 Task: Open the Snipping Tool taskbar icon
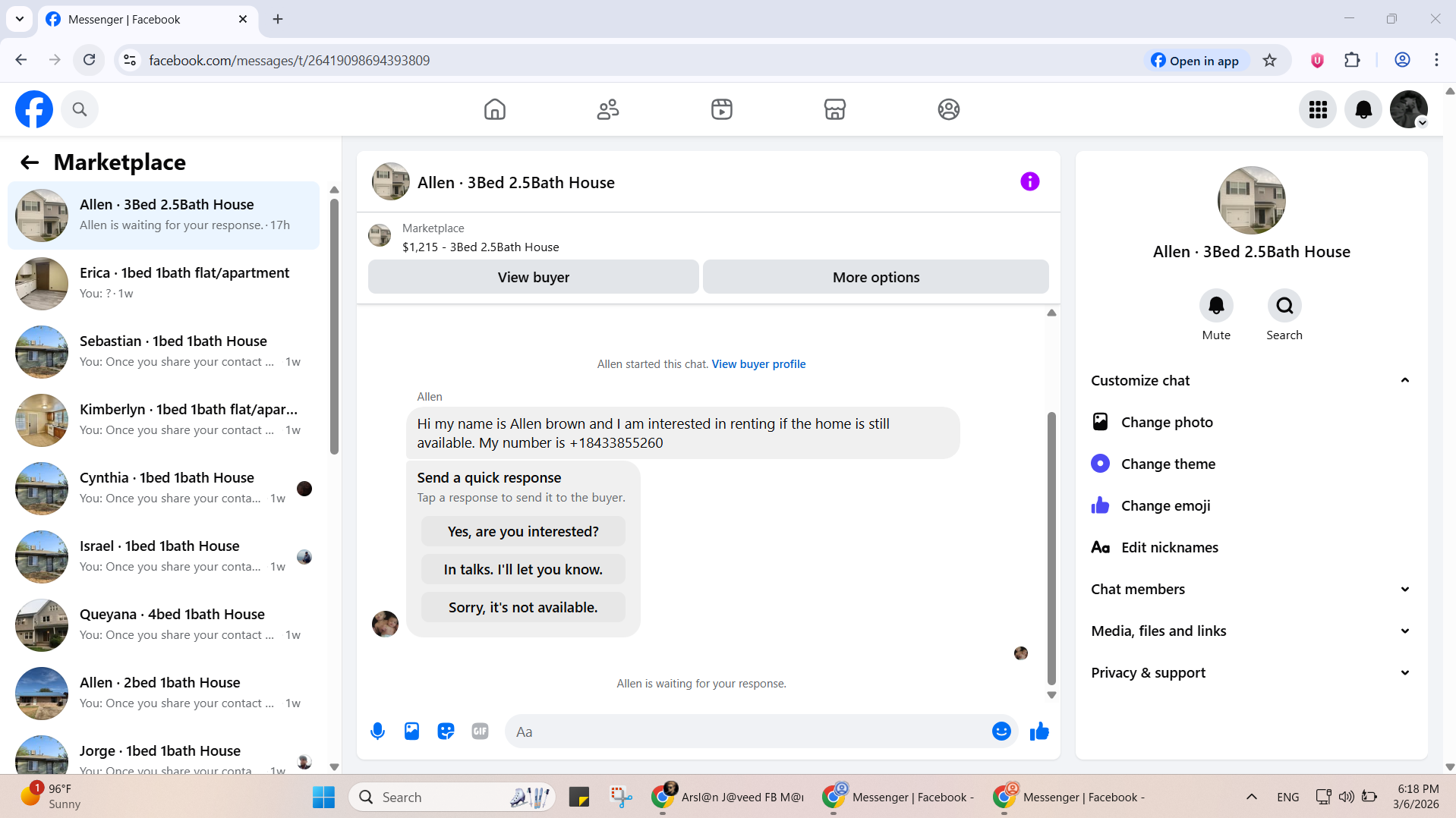tap(621, 798)
